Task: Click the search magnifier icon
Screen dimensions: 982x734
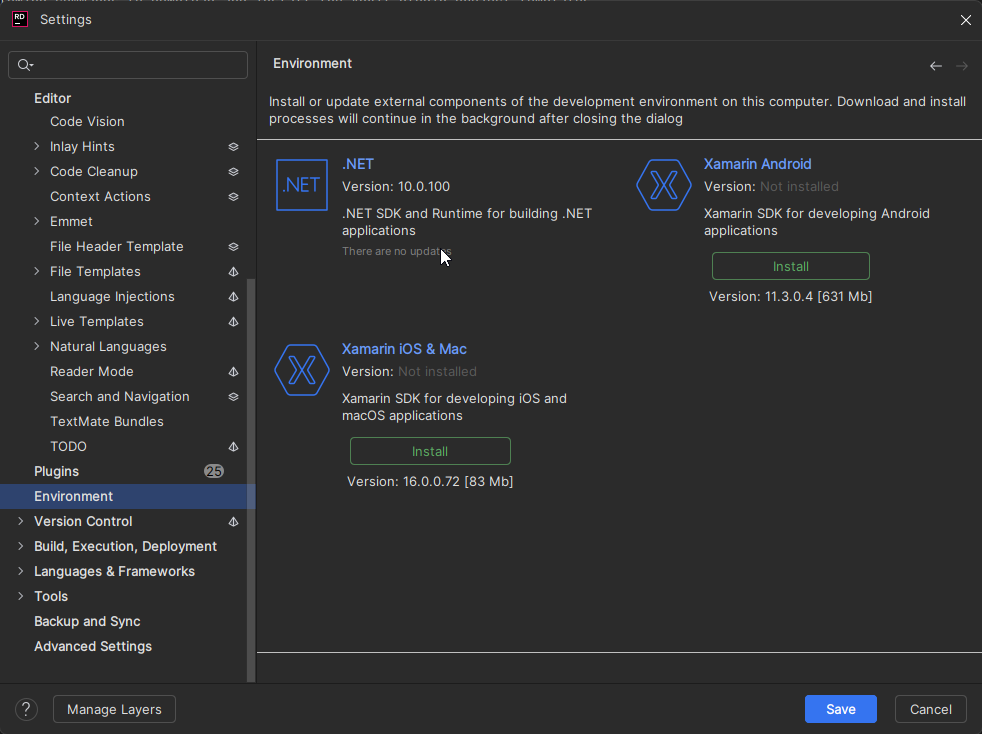Action: click(x=25, y=65)
